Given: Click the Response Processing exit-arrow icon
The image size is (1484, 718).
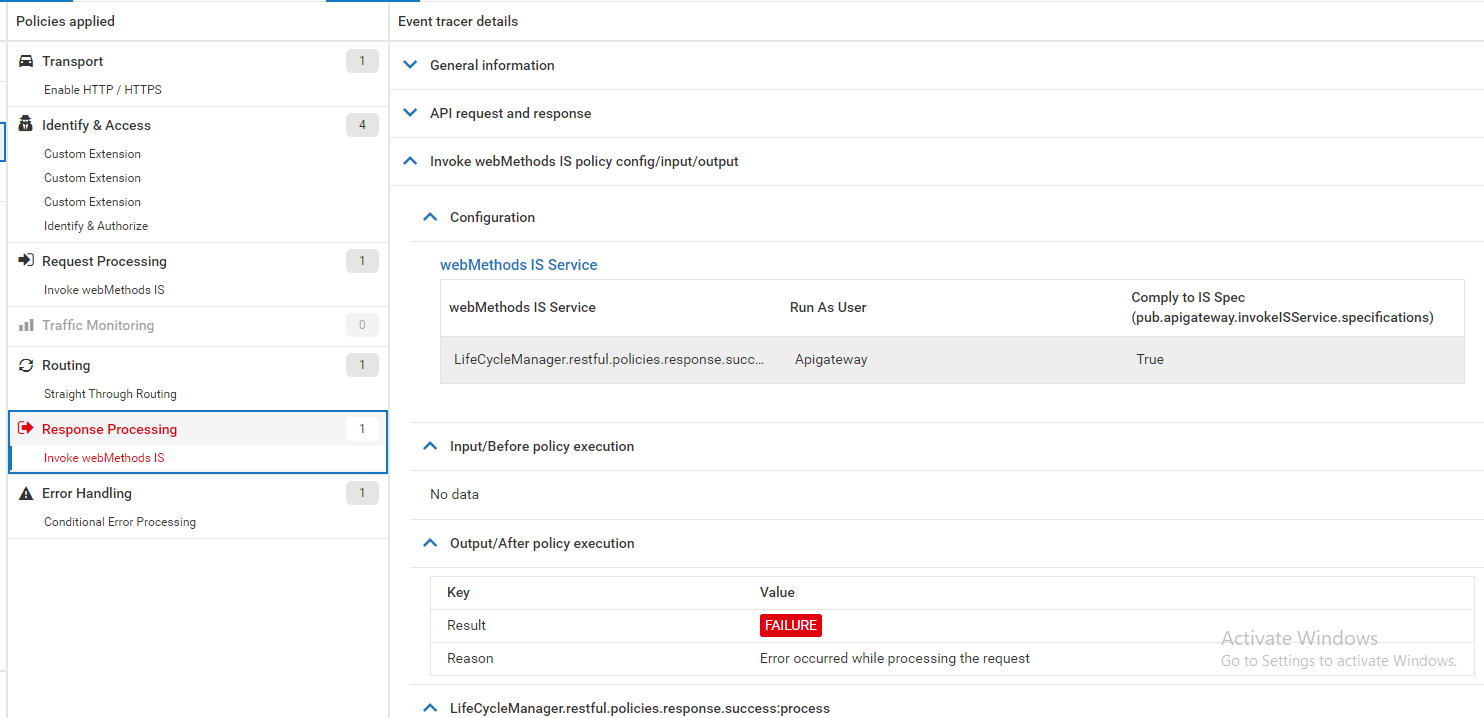Looking at the screenshot, I should tap(23, 429).
